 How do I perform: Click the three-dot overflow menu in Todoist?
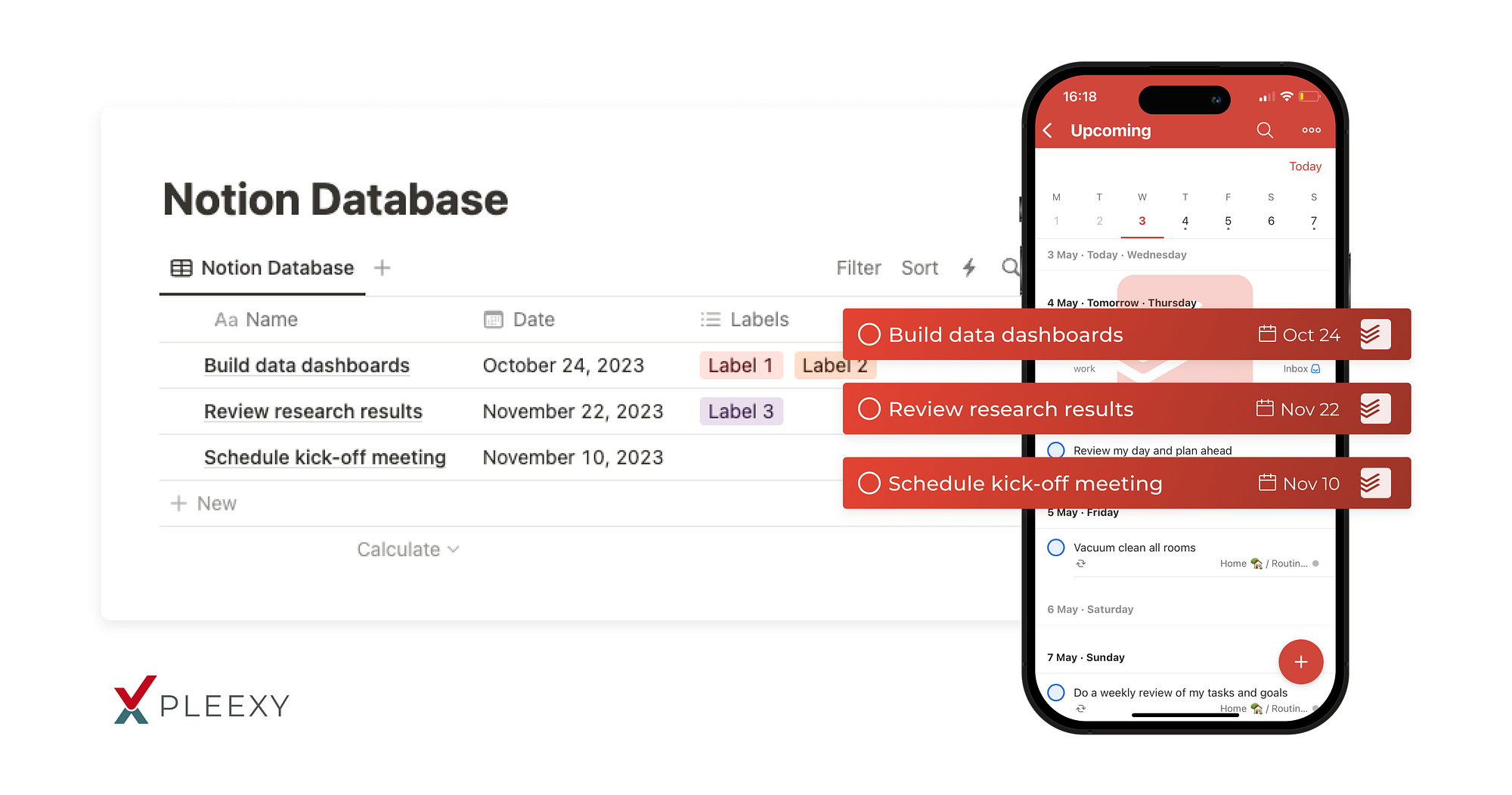coord(1311,130)
